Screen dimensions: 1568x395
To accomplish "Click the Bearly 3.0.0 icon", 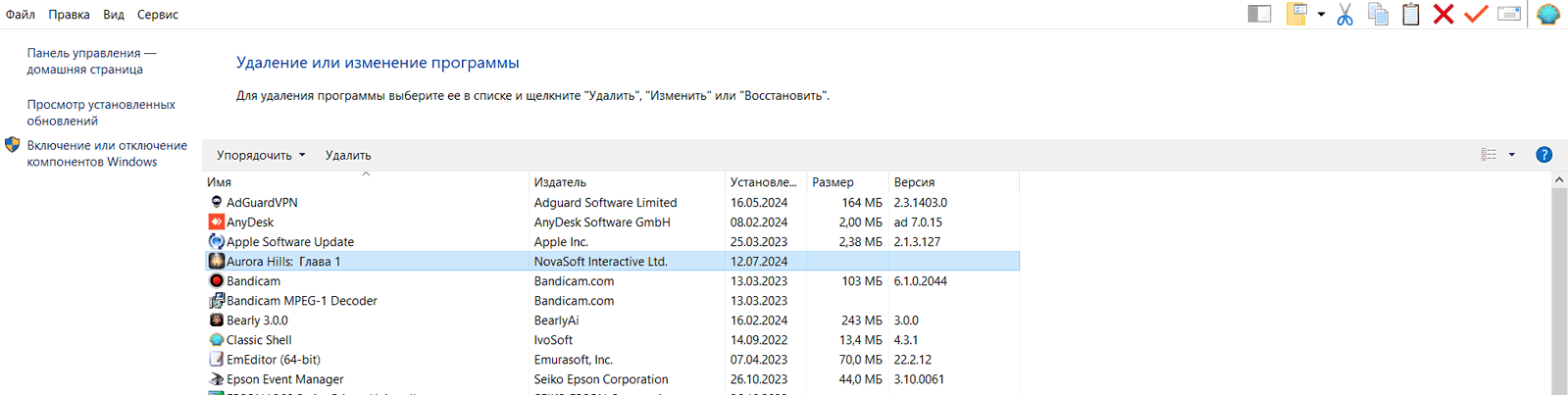I will (x=217, y=320).
